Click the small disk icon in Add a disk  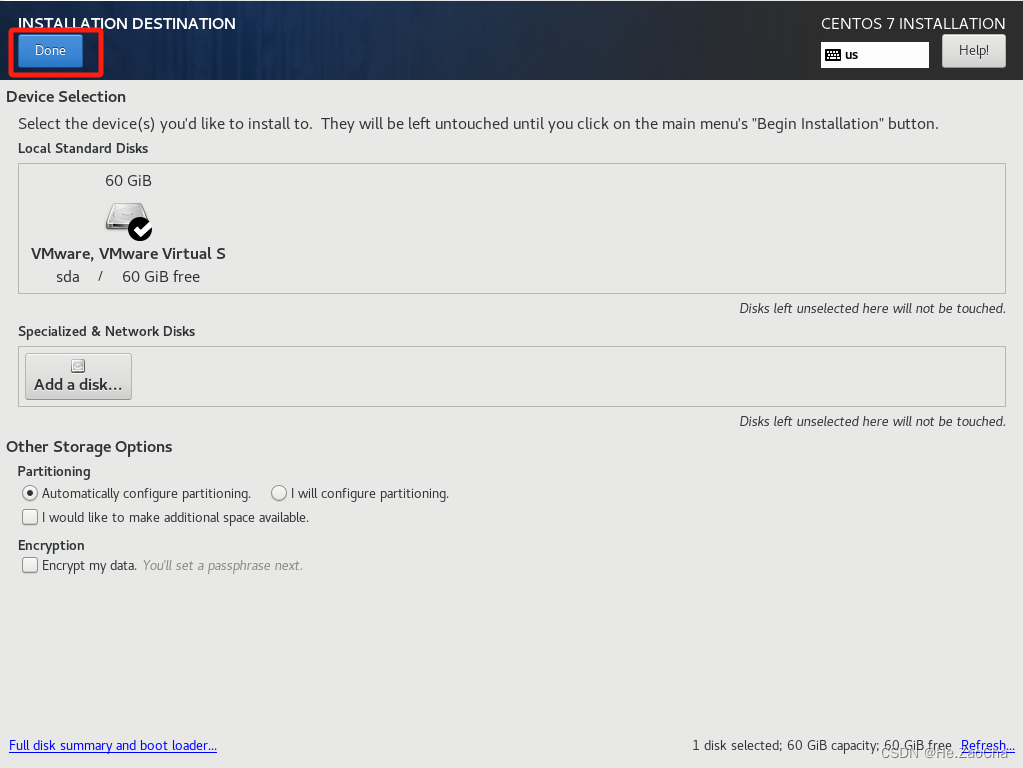tap(78, 366)
